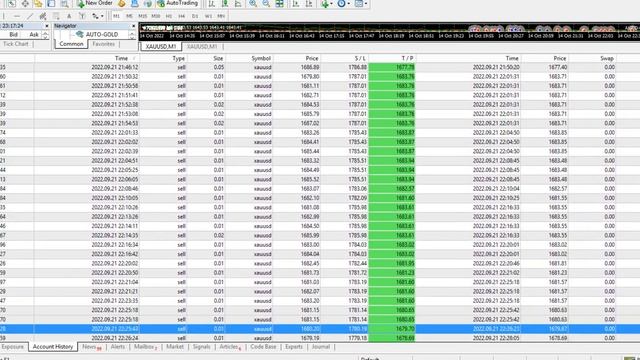This screenshot has height=360, width=640.
Task: Tile chart windows icon
Action: tap(280, 4)
